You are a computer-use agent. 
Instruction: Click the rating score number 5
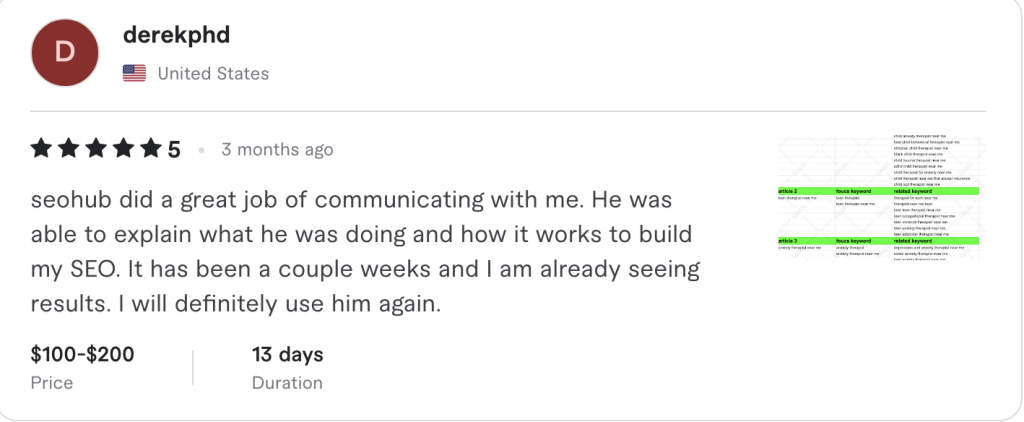tap(174, 150)
